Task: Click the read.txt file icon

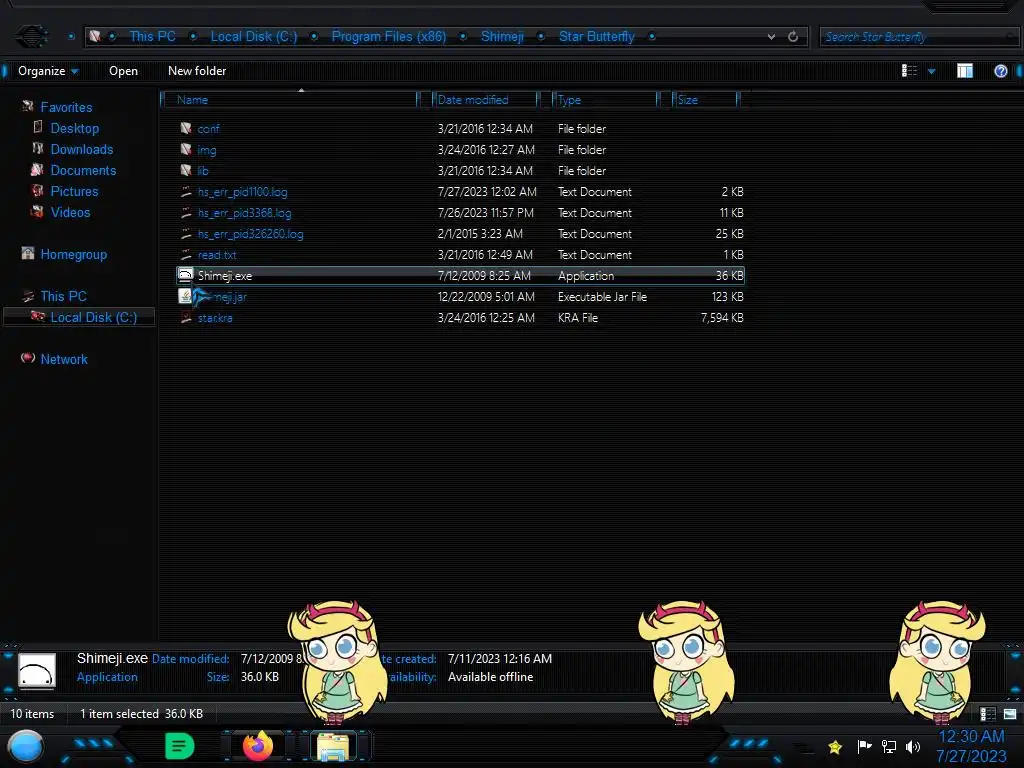Action: 186,255
